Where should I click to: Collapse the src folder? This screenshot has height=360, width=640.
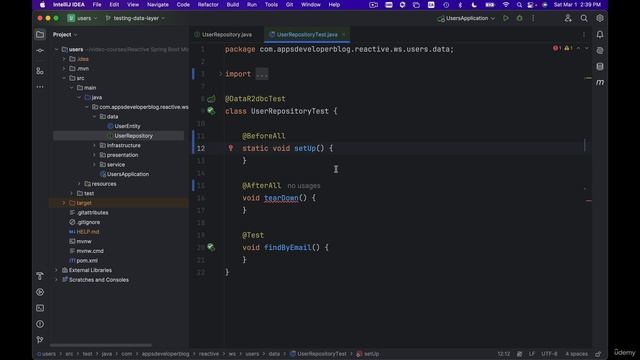coord(64,78)
